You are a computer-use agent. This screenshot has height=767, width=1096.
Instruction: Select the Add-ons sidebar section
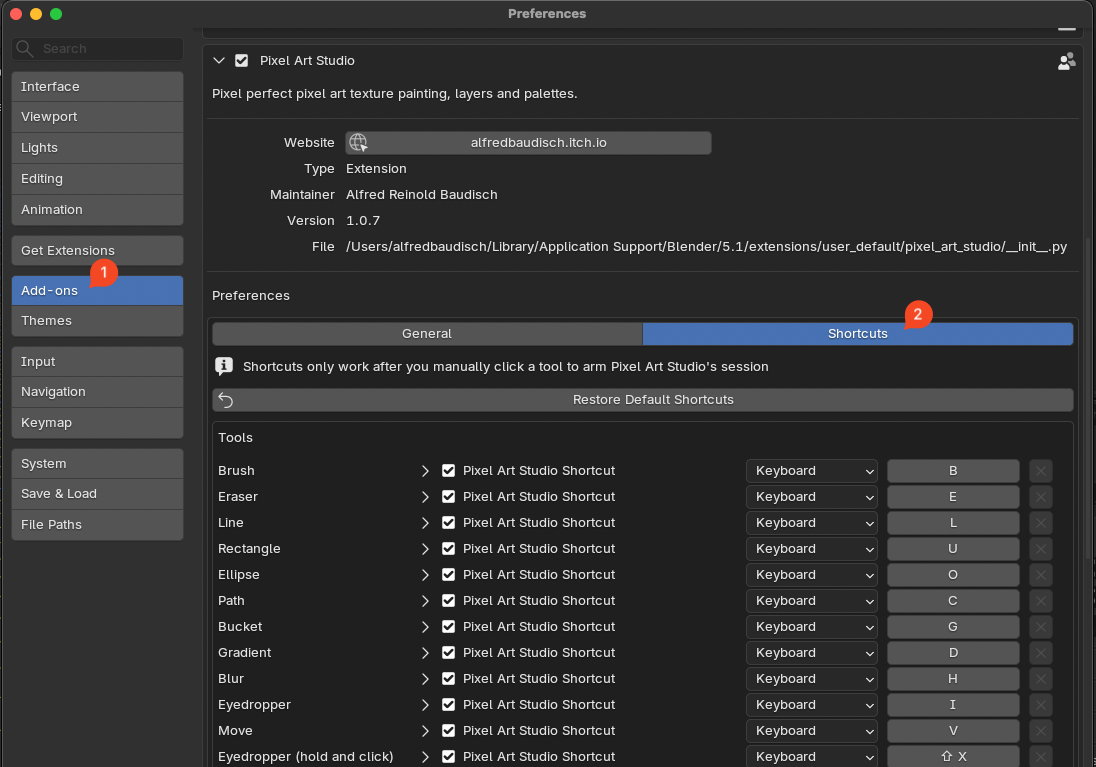click(97, 290)
